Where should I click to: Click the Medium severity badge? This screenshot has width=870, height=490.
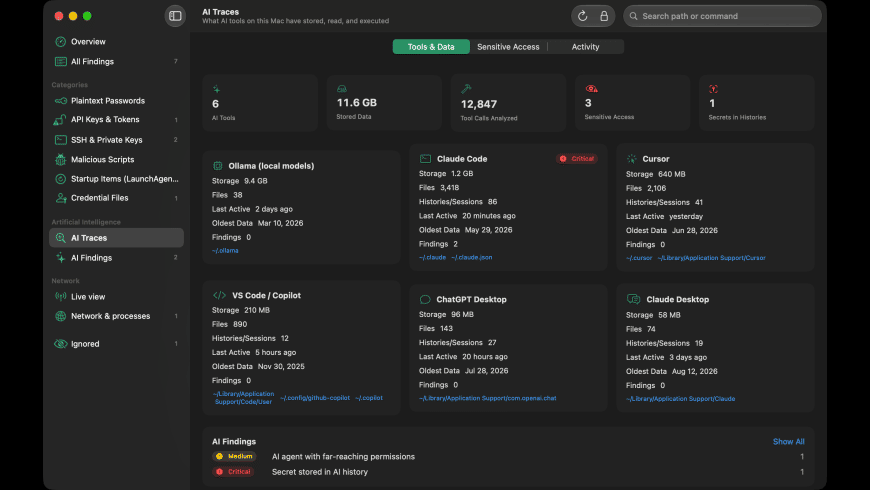(x=234, y=456)
